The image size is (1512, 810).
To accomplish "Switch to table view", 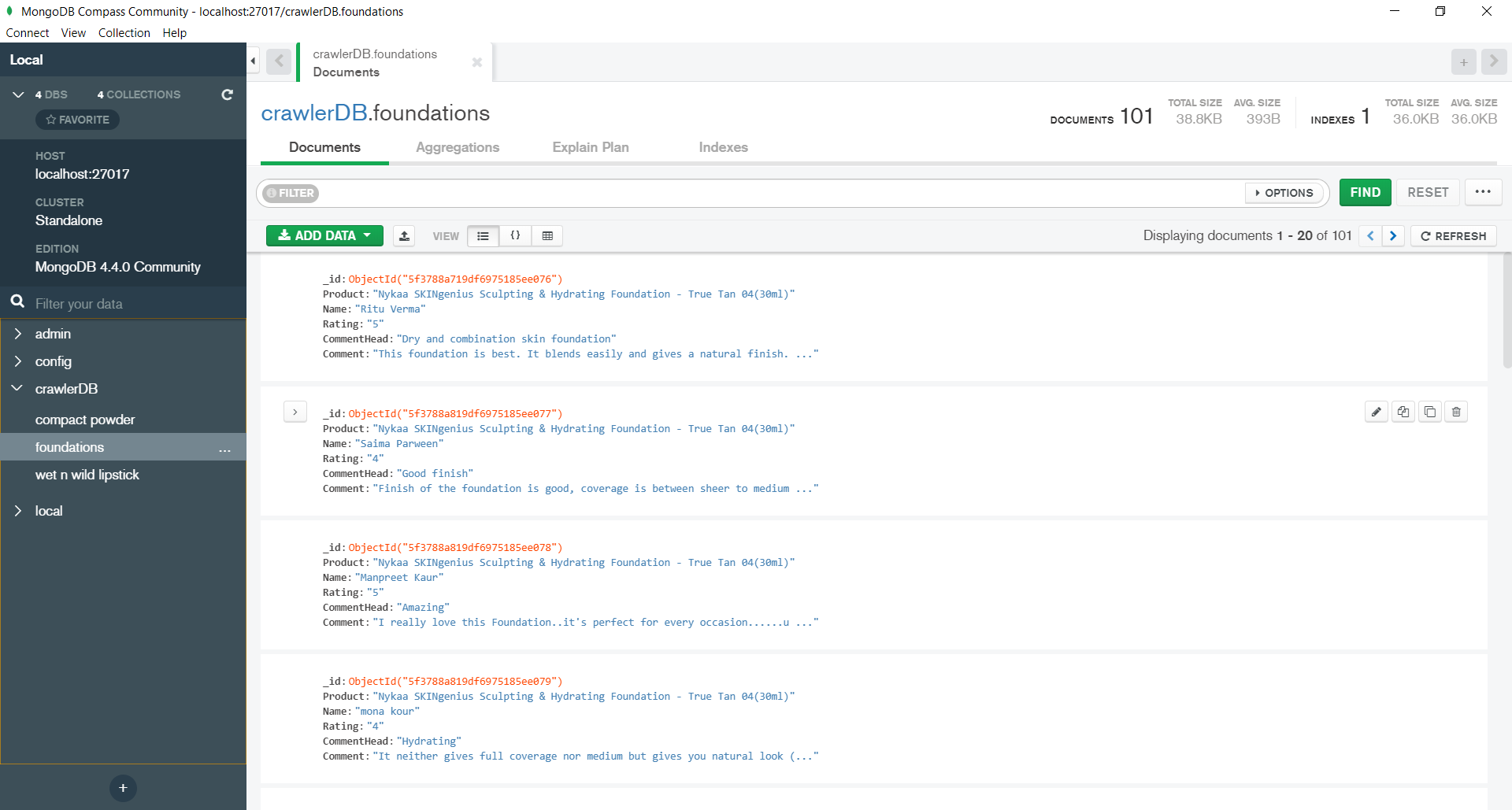I will (547, 235).
